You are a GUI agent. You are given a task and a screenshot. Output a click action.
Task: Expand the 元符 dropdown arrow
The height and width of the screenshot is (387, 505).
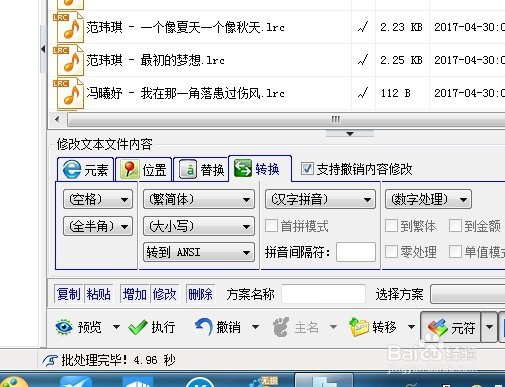[489, 327]
